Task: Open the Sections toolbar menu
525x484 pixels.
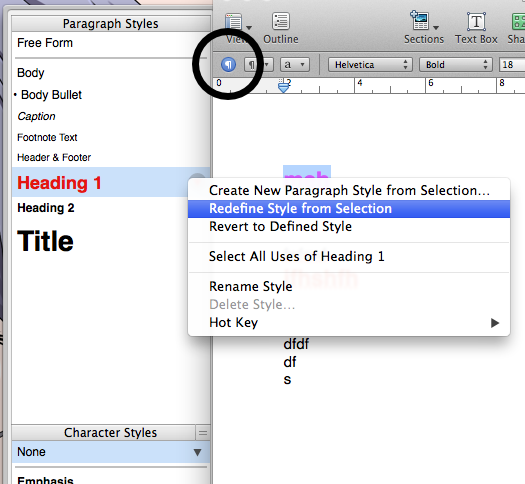Action: [424, 28]
